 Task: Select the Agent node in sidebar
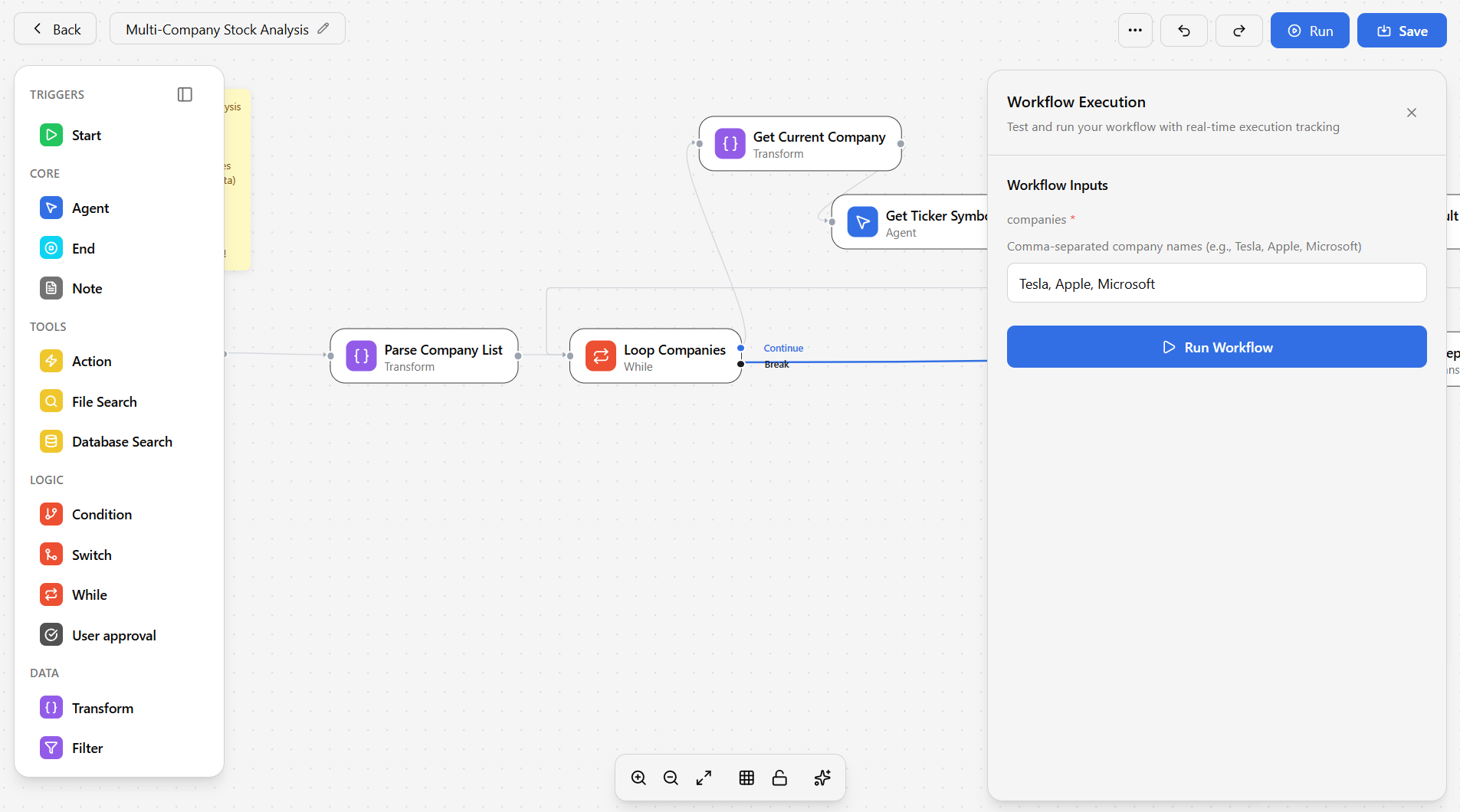[90, 208]
